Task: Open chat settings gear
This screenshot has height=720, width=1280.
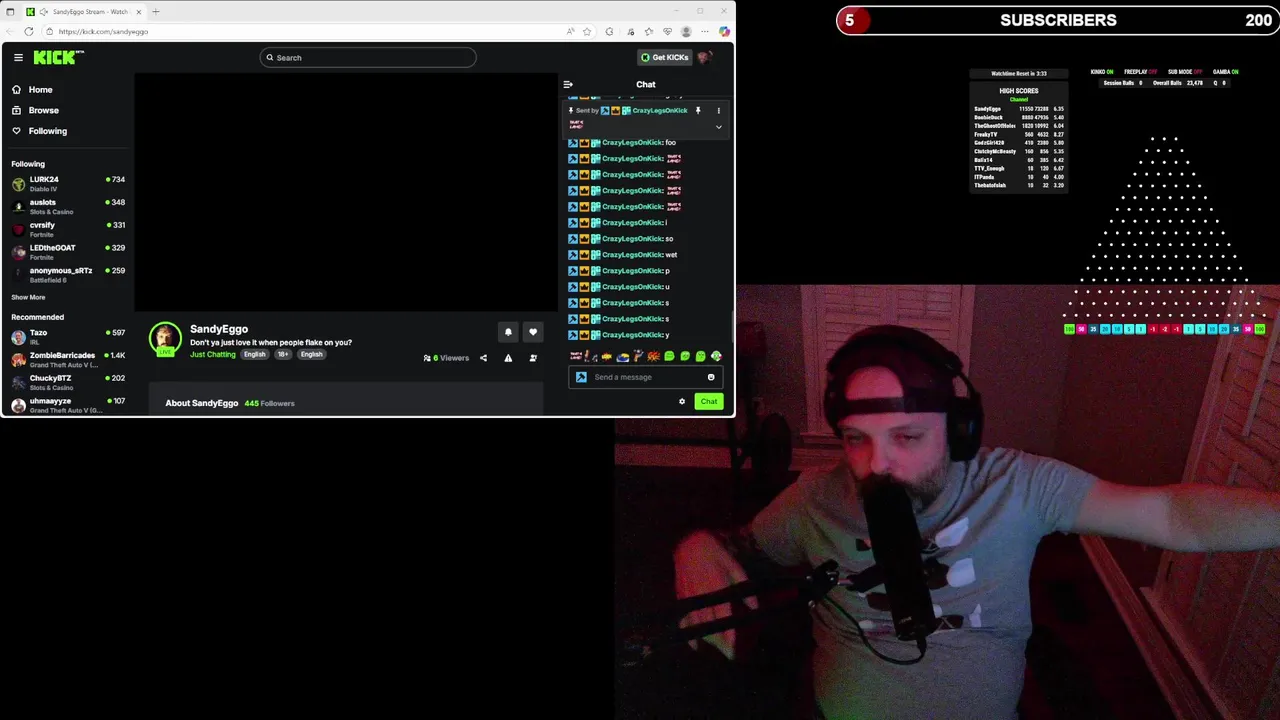Action: point(682,401)
